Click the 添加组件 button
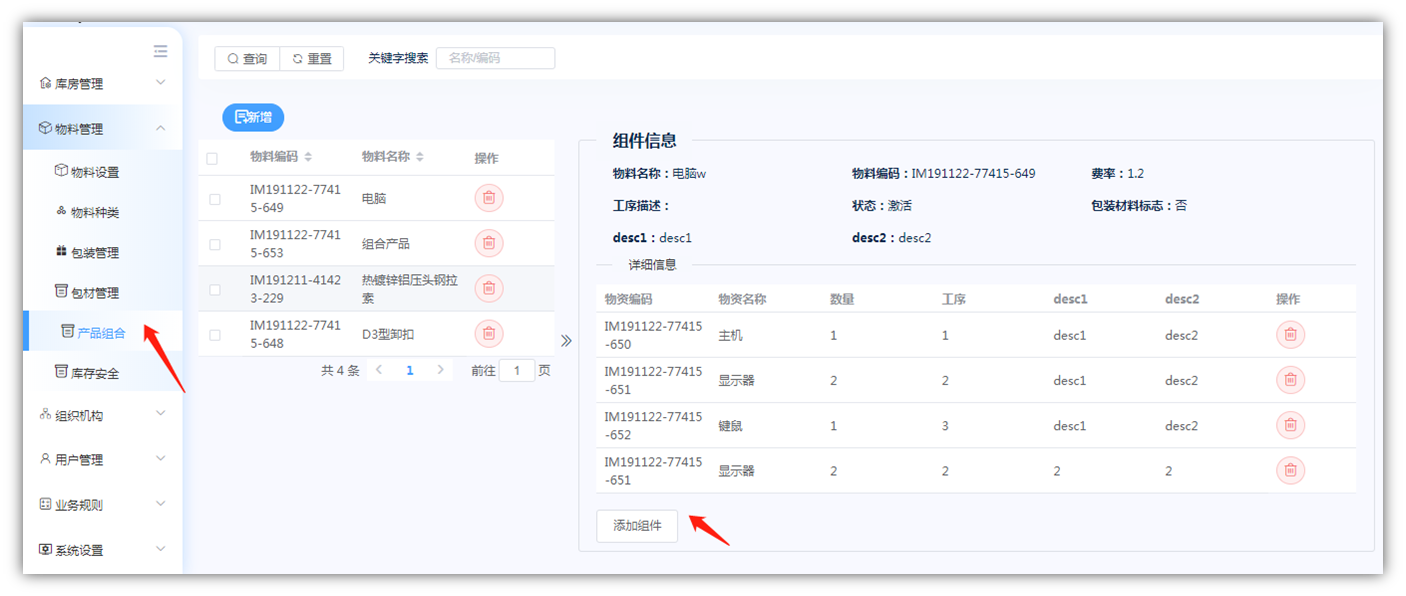Screen dimensions: 1406x596 [637, 526]
